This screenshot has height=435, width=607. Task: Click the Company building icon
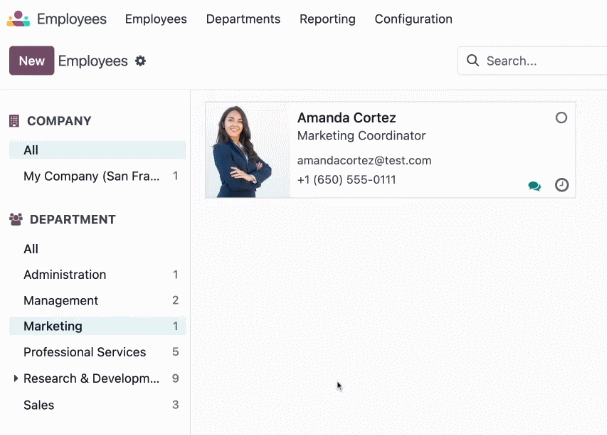(14, 121)
